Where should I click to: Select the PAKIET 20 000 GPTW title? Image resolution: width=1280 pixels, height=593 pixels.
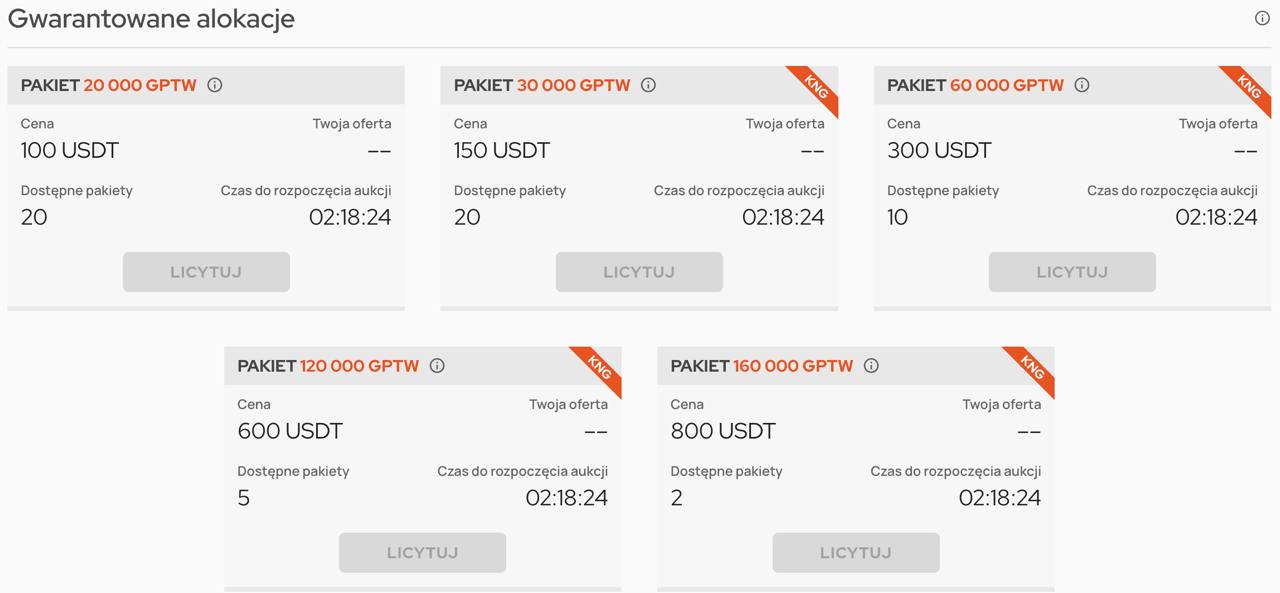pyautogui.click(x=109, y=85)
